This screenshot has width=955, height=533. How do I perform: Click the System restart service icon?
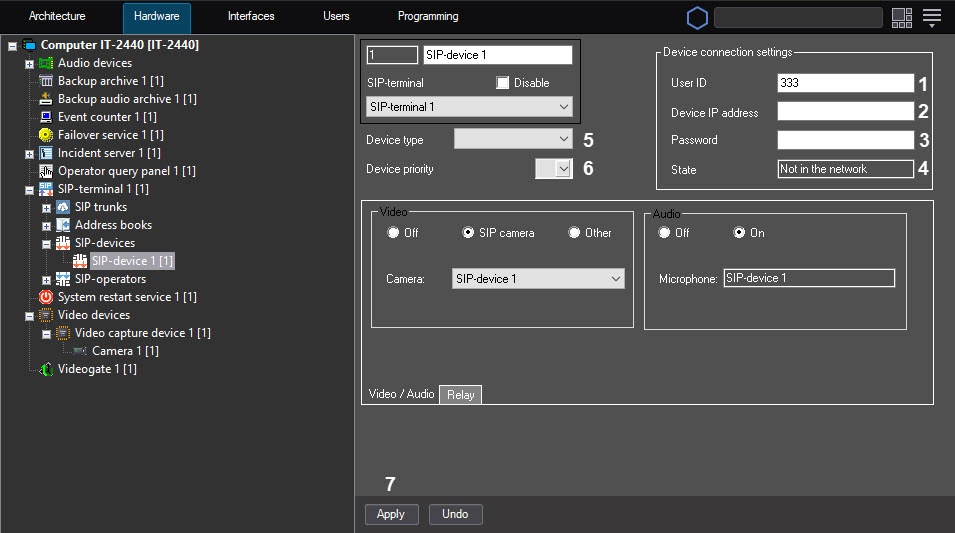tap(46, 297)
